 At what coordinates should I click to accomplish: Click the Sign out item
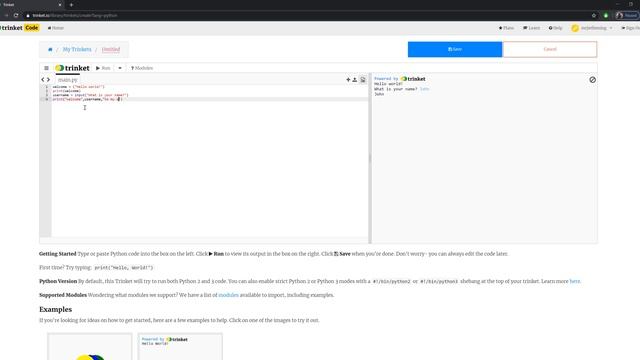630,28
